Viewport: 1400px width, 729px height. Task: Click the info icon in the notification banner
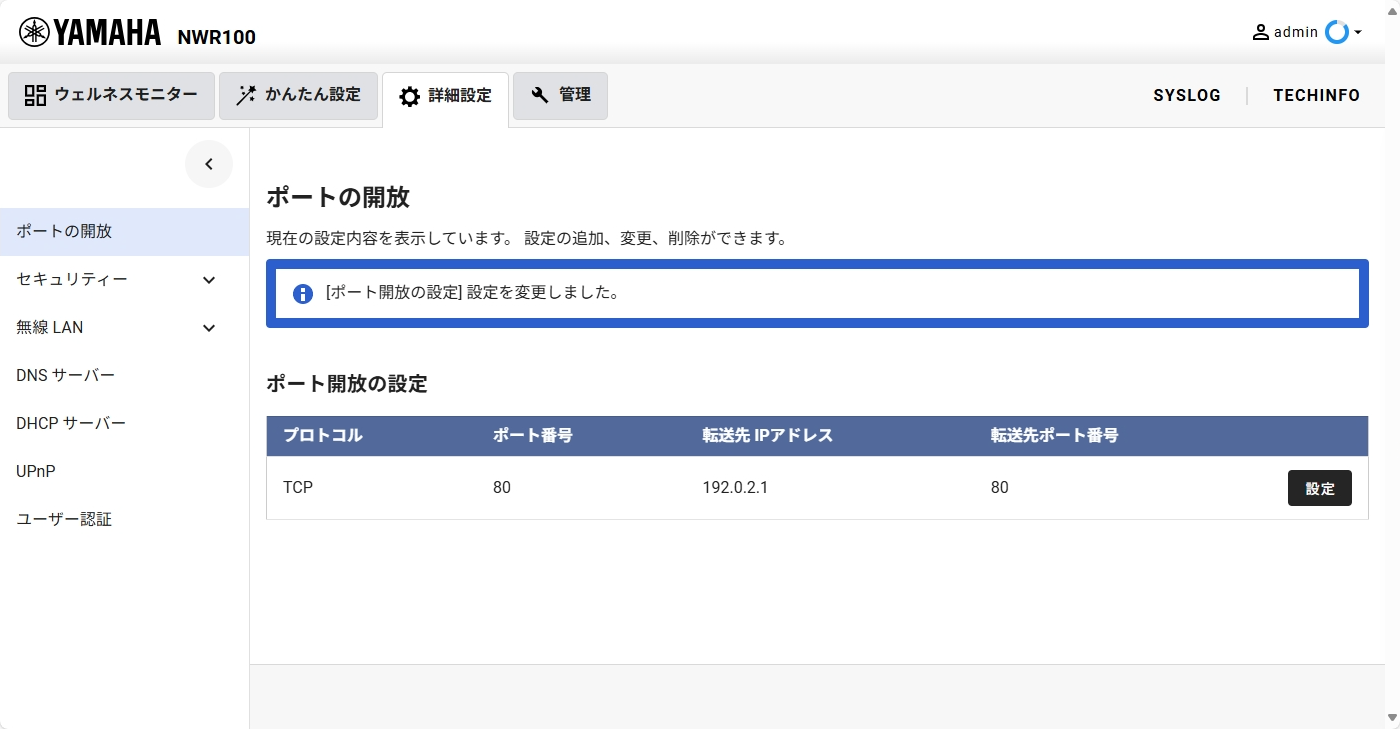click(x=302, y=292)
